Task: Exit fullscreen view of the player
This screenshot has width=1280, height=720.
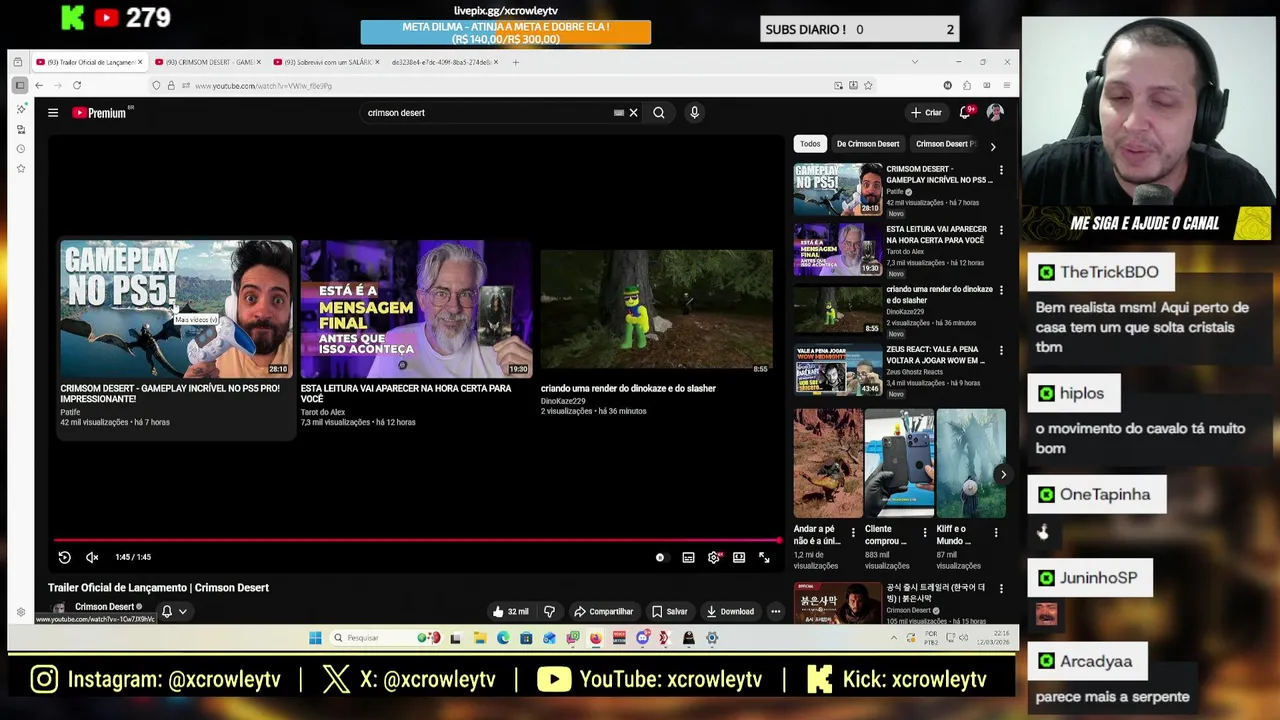Action: click(x=764, y=557)
